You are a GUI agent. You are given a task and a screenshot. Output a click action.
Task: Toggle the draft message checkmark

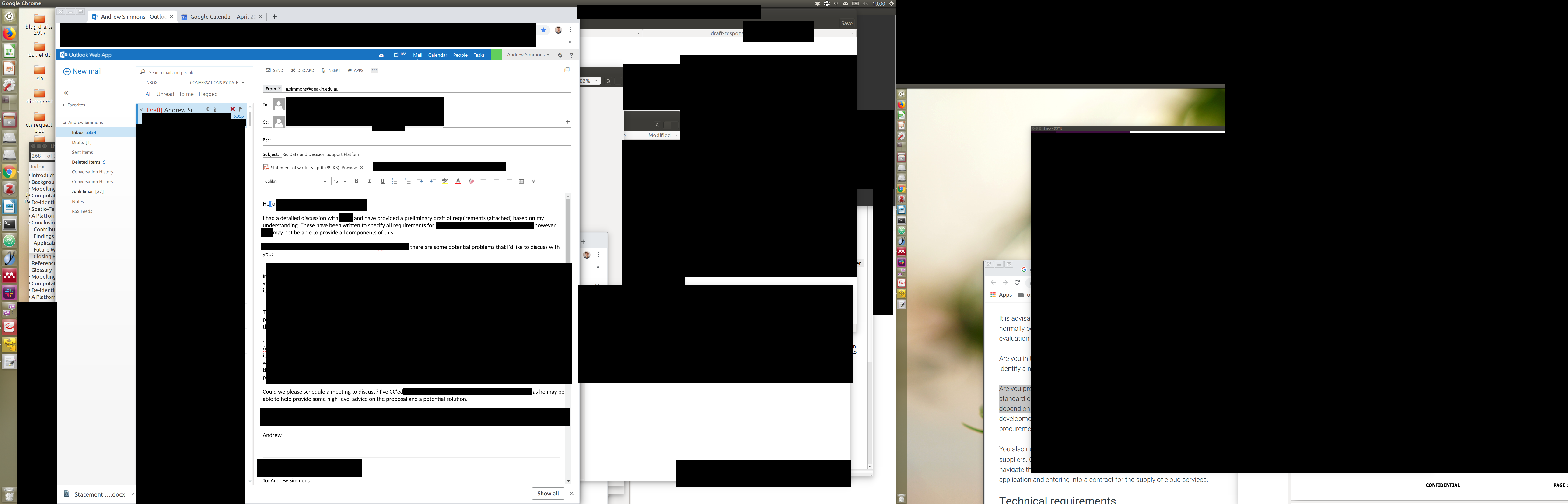click(142, 110)
